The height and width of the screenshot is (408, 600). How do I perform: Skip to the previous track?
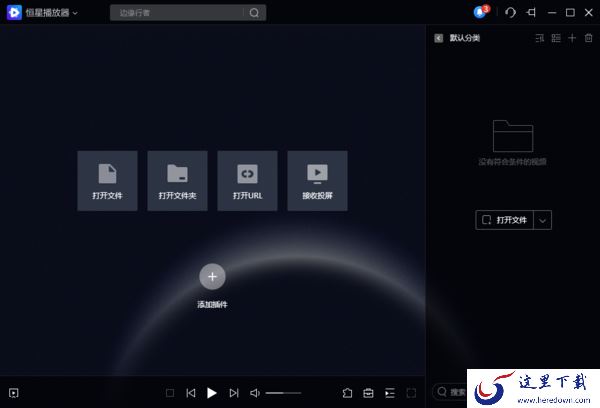[191, 393]
